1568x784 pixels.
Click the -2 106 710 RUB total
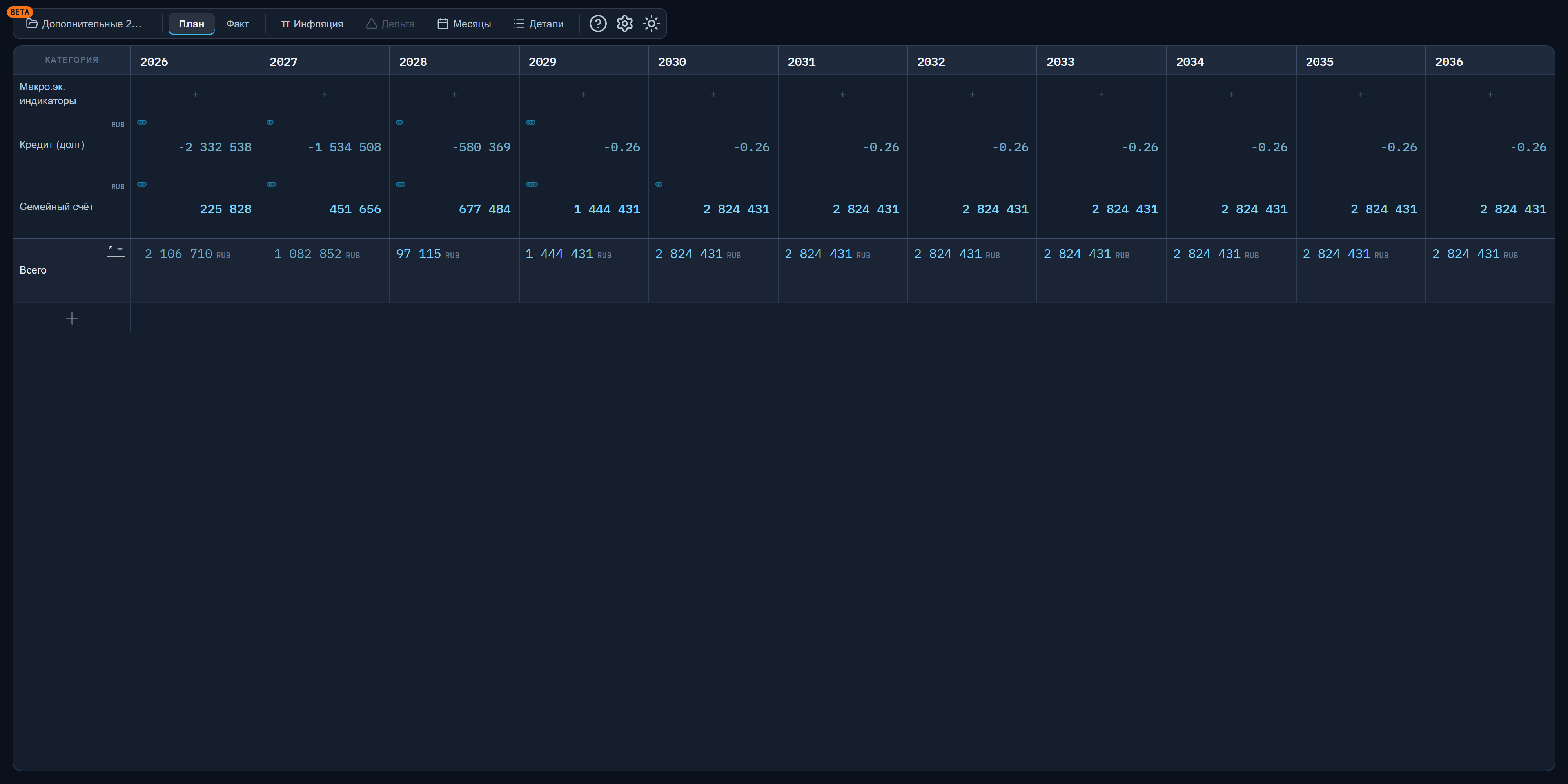184,254
